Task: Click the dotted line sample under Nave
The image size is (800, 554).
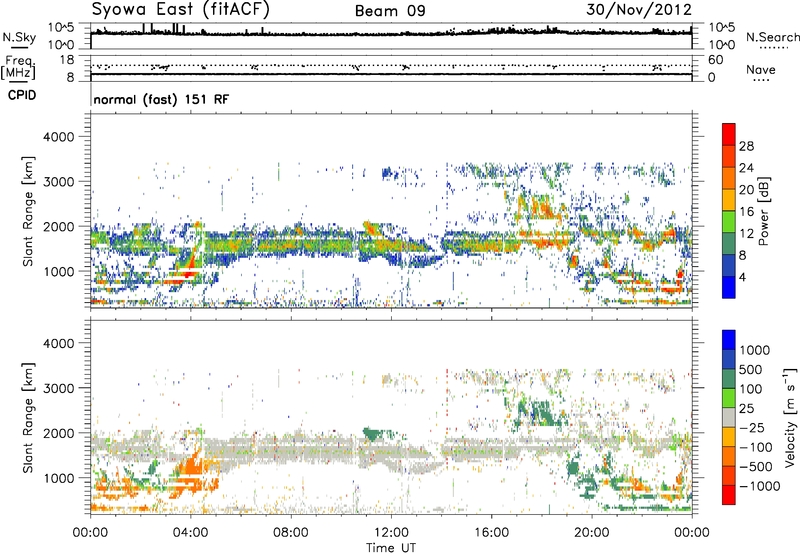Action: point(761,80)
